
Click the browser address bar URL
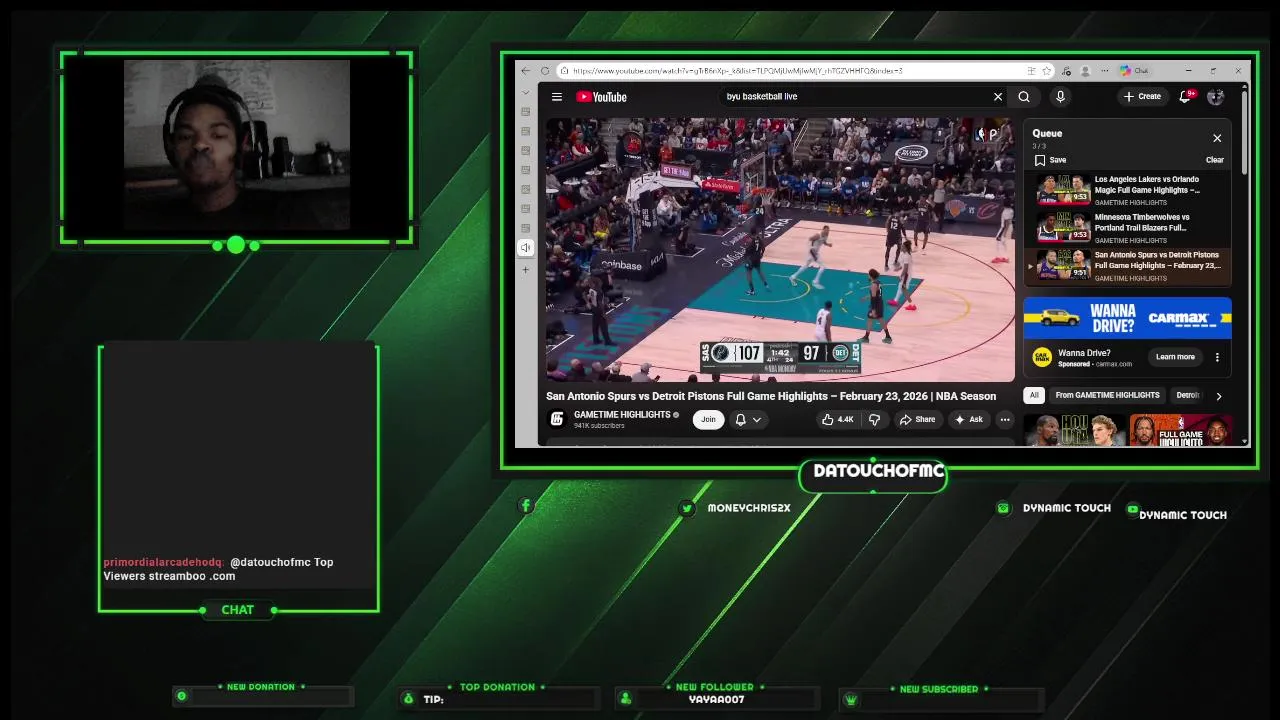pos(738,71)
